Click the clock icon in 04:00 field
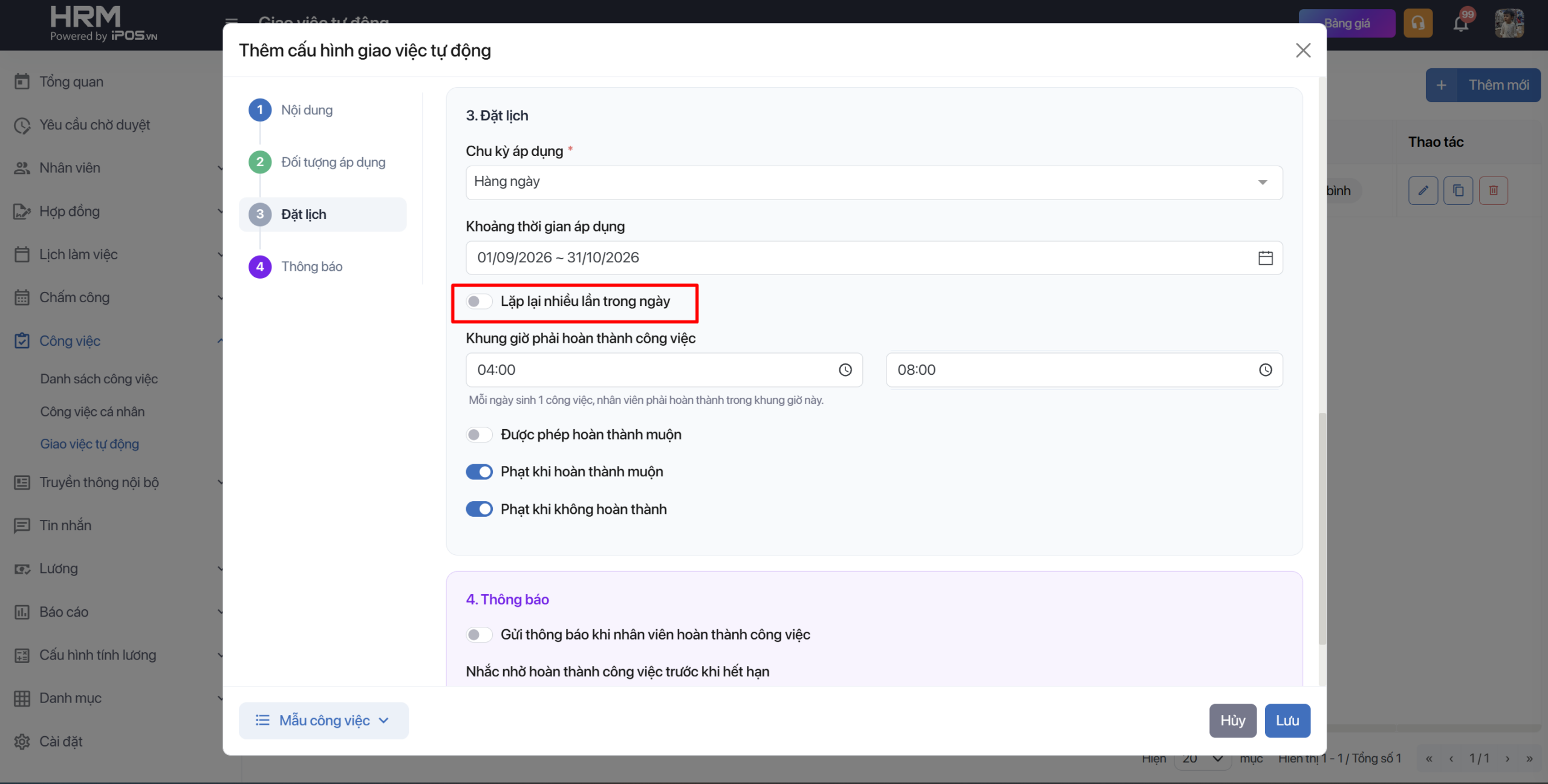 pos(845,370)
